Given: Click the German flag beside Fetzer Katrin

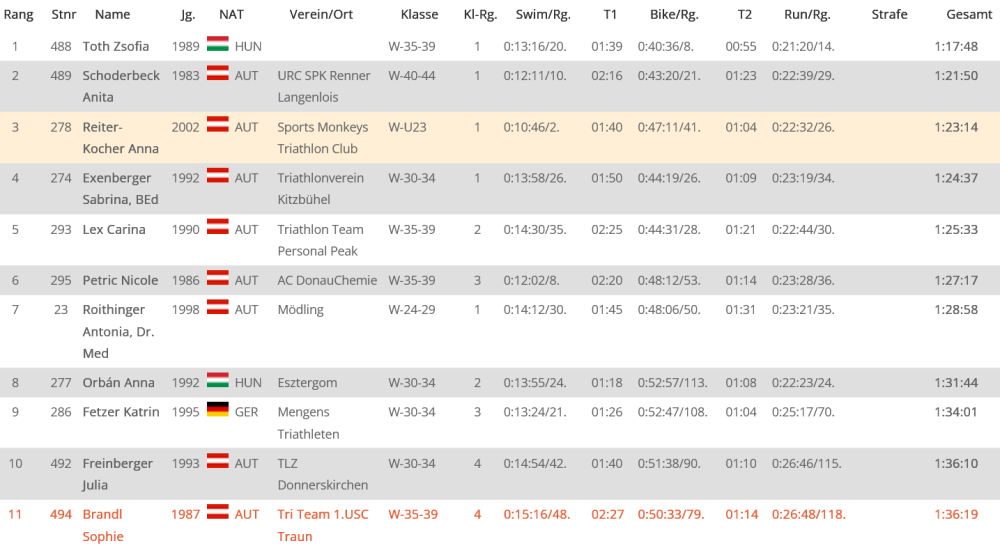Looking at the screenshot, I should click(217, 410).
